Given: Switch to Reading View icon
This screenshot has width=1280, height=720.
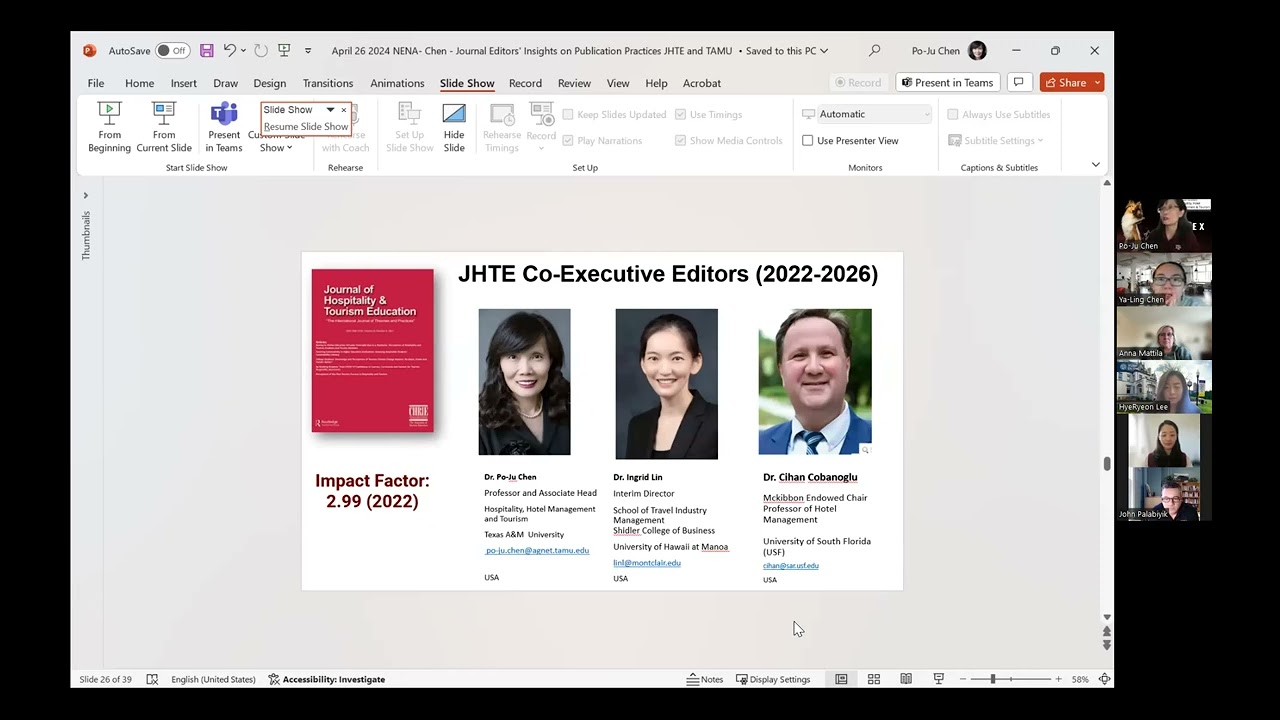Looking at the screenshot, I should click(906, 679).
